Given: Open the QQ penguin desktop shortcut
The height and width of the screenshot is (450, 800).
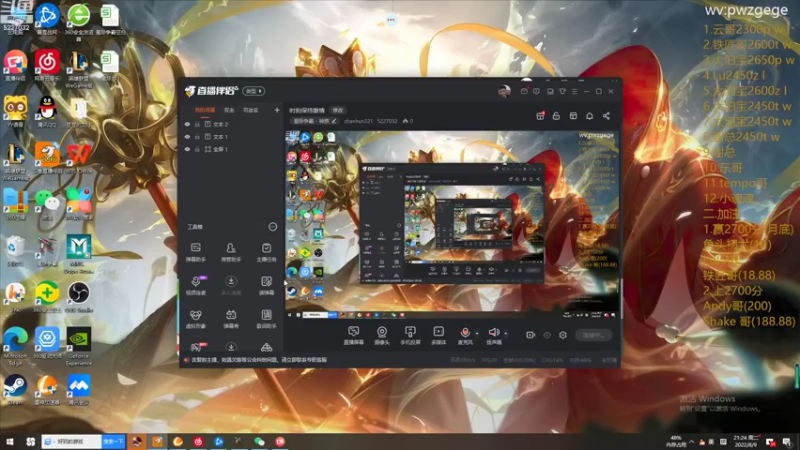Looking at the screenshot, I should click(47, 111).
